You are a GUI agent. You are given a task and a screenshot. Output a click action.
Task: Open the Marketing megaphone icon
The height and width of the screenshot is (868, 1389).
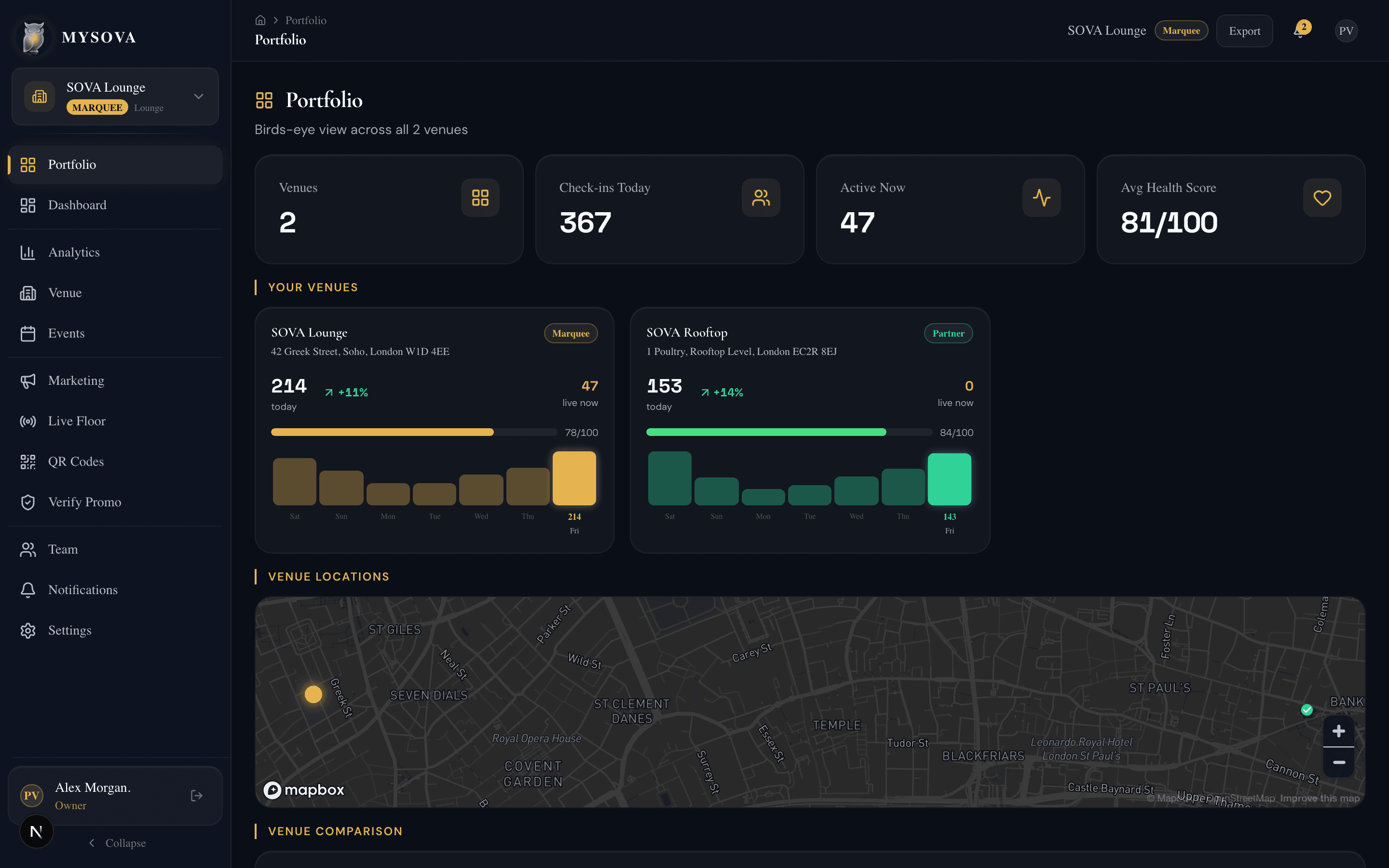point(27,380)
